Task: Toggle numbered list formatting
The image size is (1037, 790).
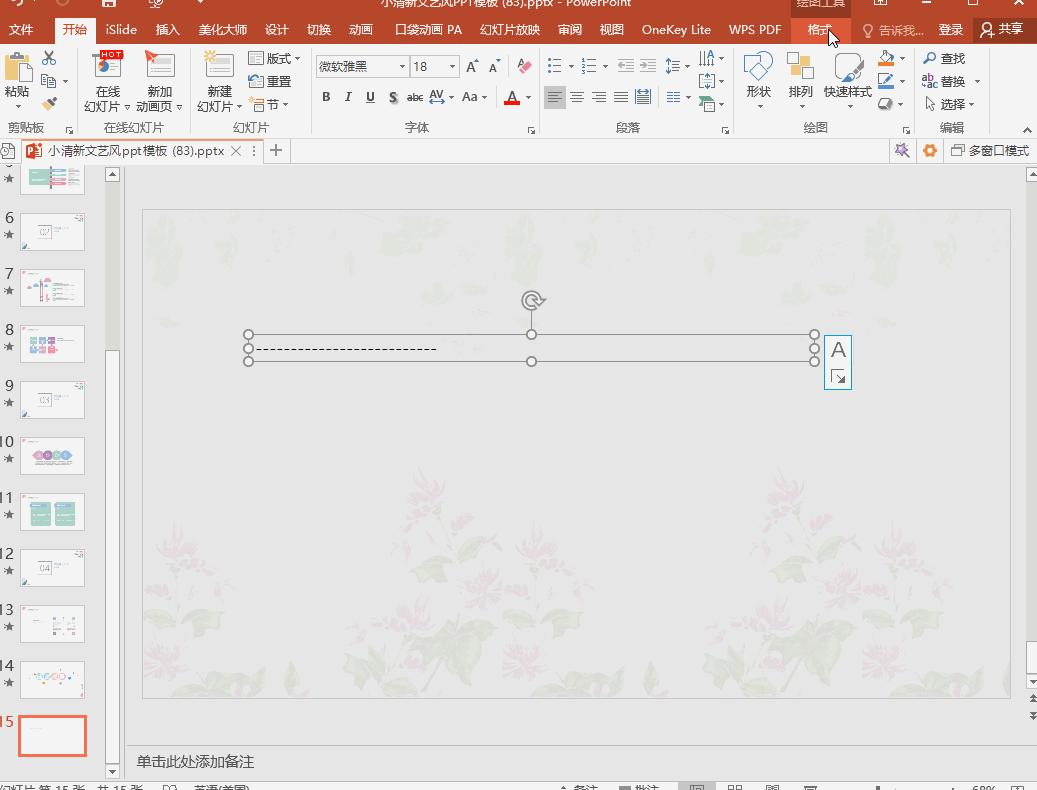Action: click(587, 66)
